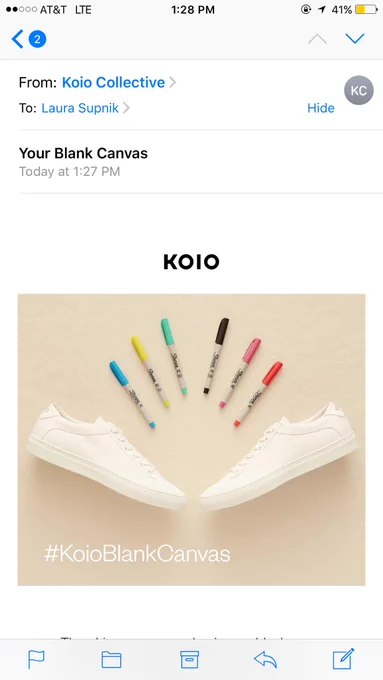Go to previous message with up arrow
The height and width of the screenshot is (680, 383).
click(x=317, y=39)
